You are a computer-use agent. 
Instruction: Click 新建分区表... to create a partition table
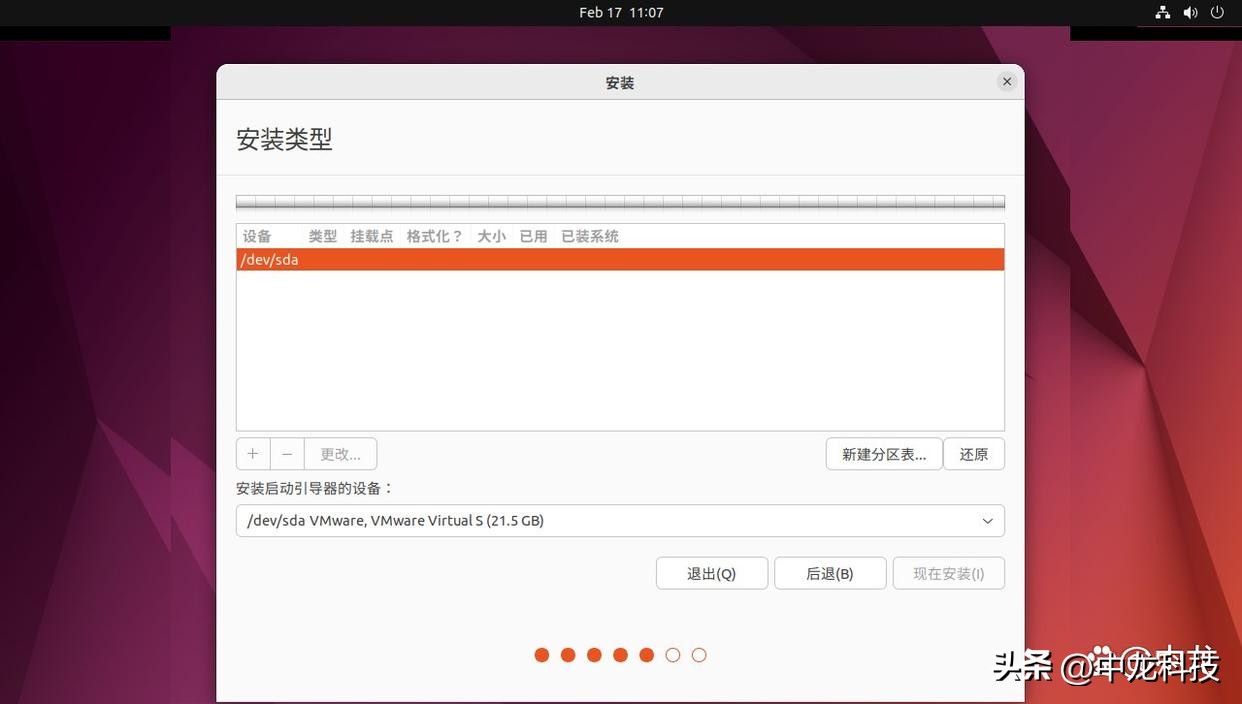tap(884, 453)
